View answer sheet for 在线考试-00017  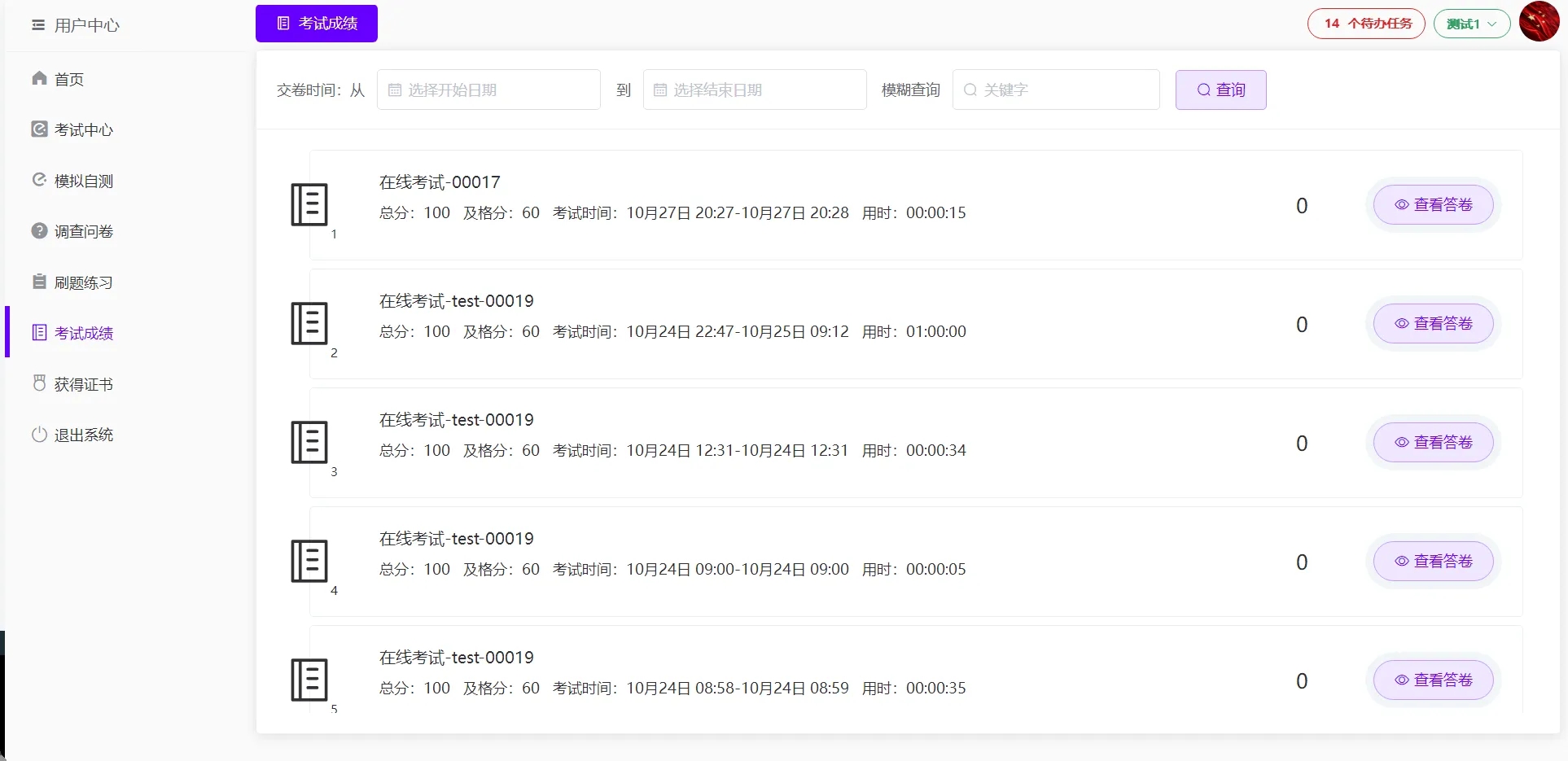[x=1434, y=204]
